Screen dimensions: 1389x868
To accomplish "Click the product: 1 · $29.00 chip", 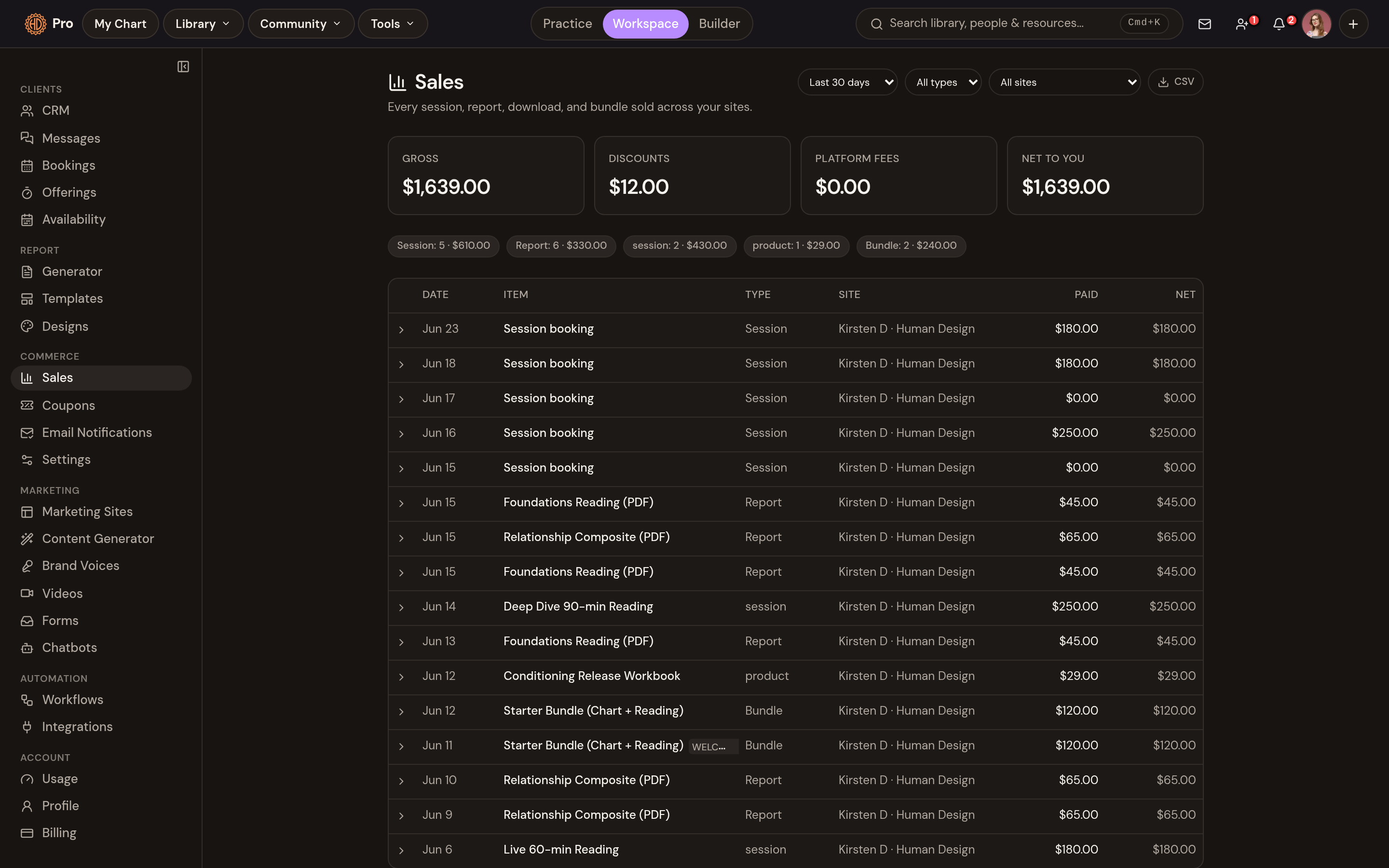I will coord(796,246).
